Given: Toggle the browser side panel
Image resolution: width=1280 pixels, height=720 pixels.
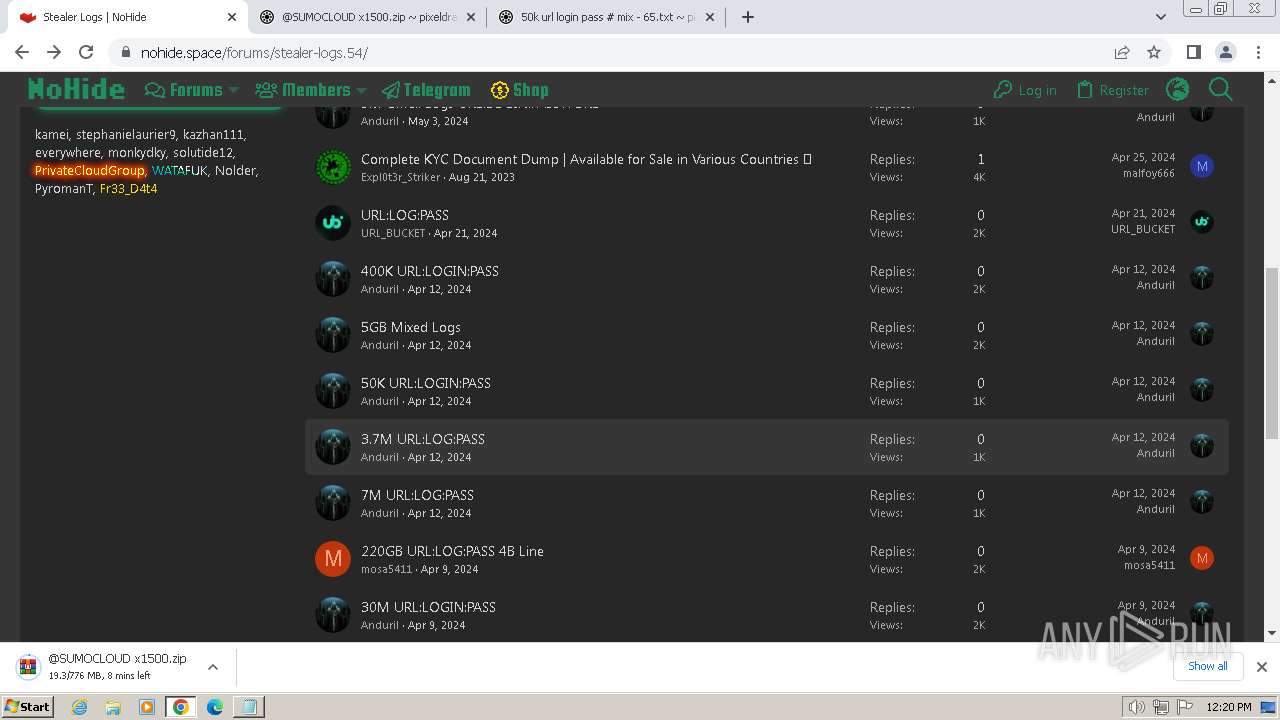Looking at the screenshot, I should [1193, 52].
